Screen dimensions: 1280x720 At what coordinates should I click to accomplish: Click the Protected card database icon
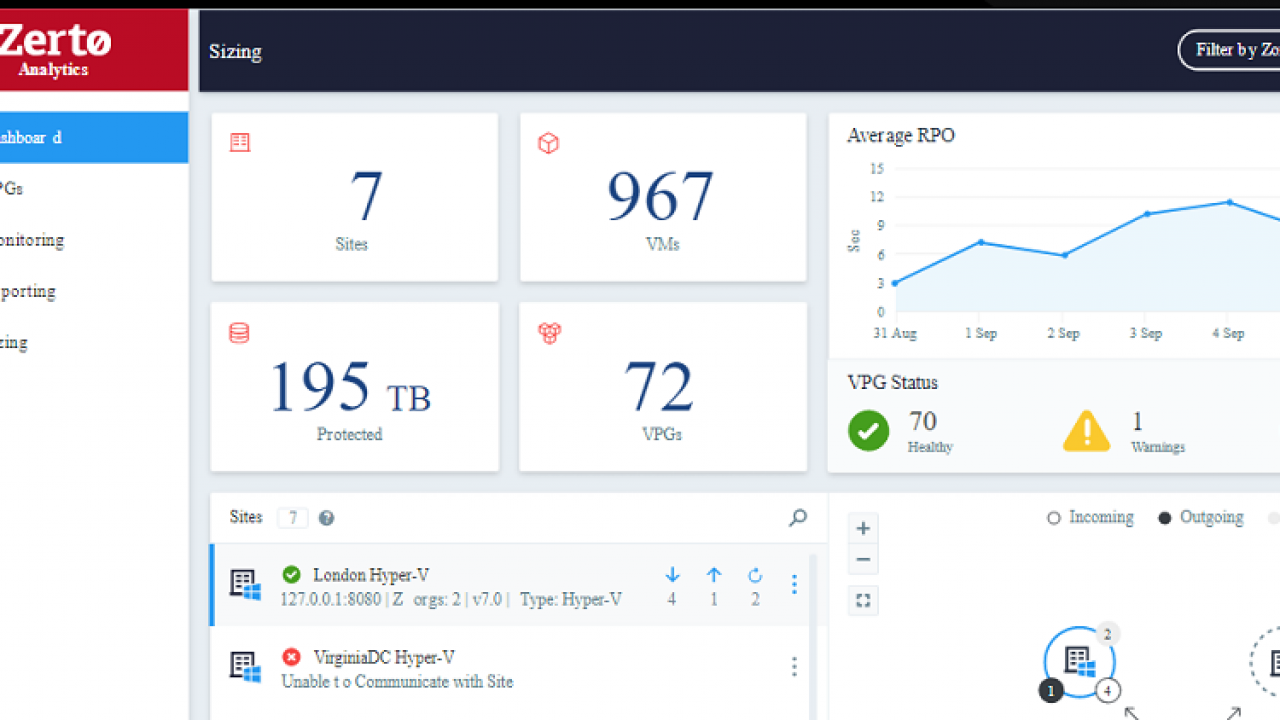239,333
